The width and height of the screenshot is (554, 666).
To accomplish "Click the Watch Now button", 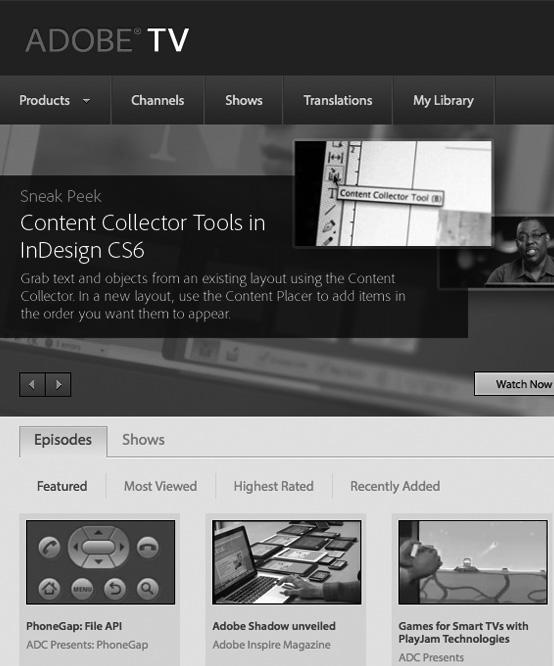I will [514, 384].
